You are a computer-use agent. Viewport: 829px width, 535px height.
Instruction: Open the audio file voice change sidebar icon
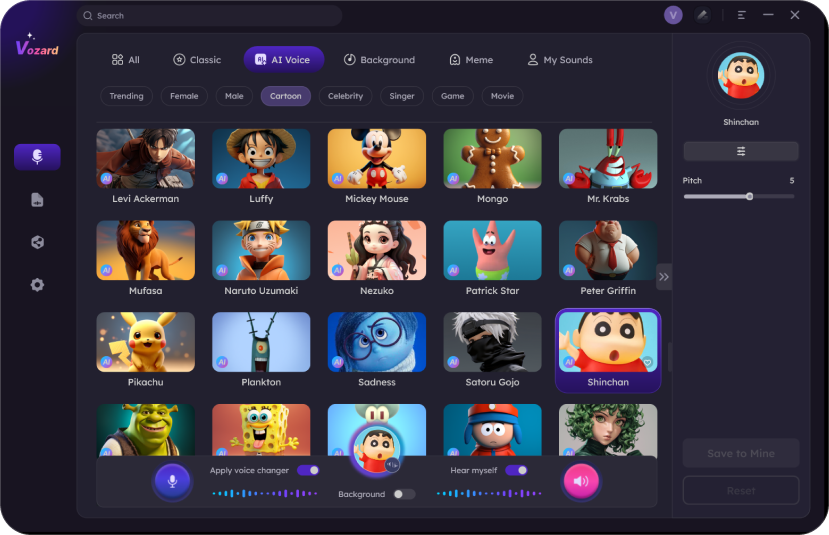[37, 200]
